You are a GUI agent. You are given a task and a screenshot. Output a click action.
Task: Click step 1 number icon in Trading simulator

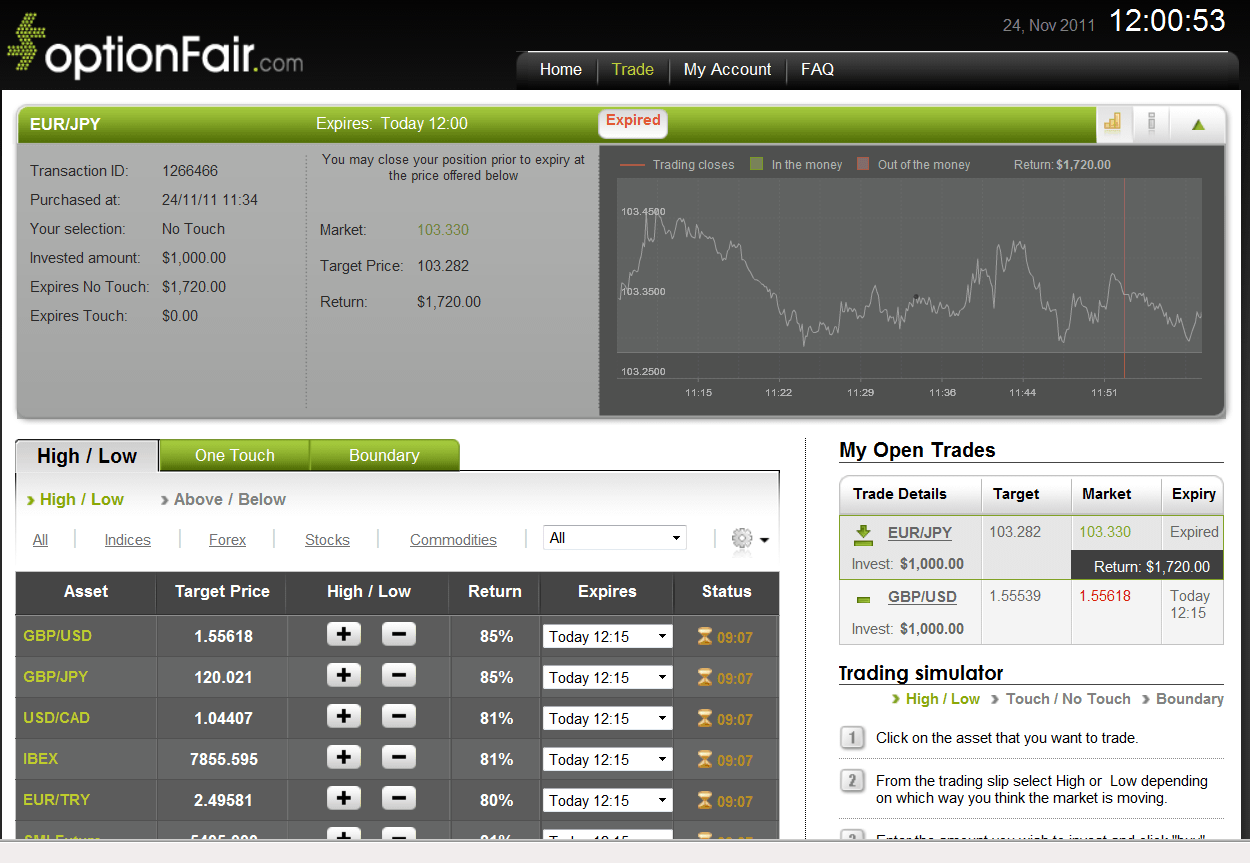coord(852,738)
